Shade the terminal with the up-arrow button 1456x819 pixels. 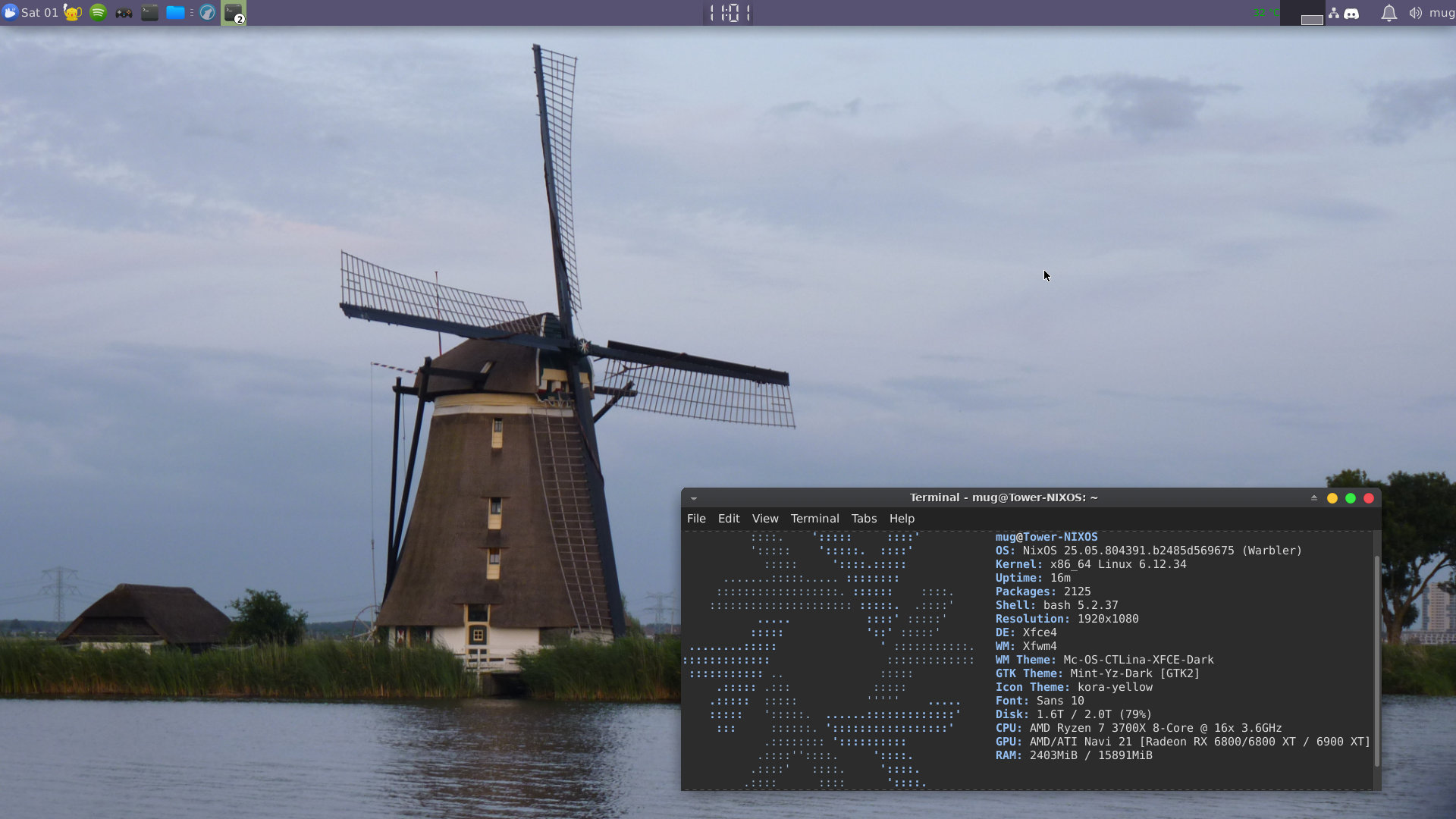point(1314,498)
